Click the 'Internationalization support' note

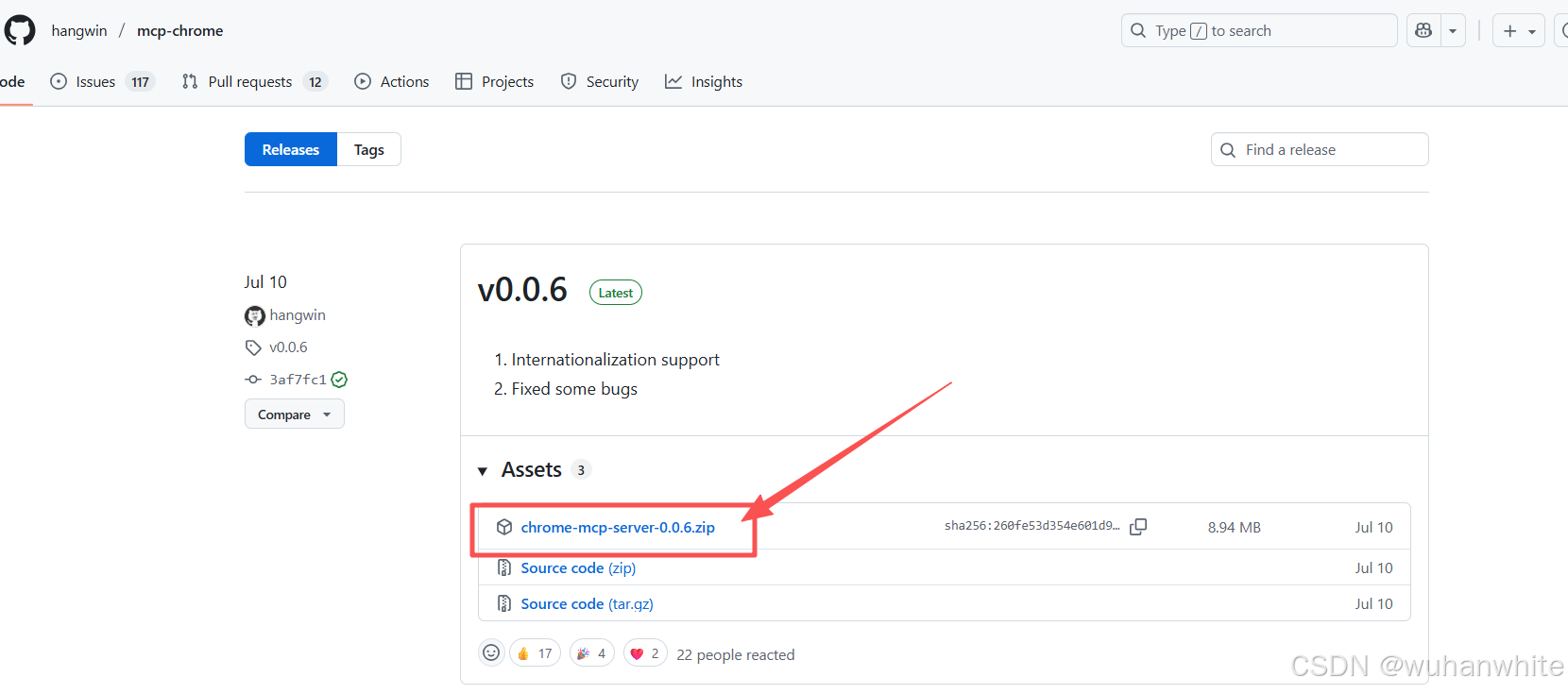pyautogui.click(x=615, y=360)
